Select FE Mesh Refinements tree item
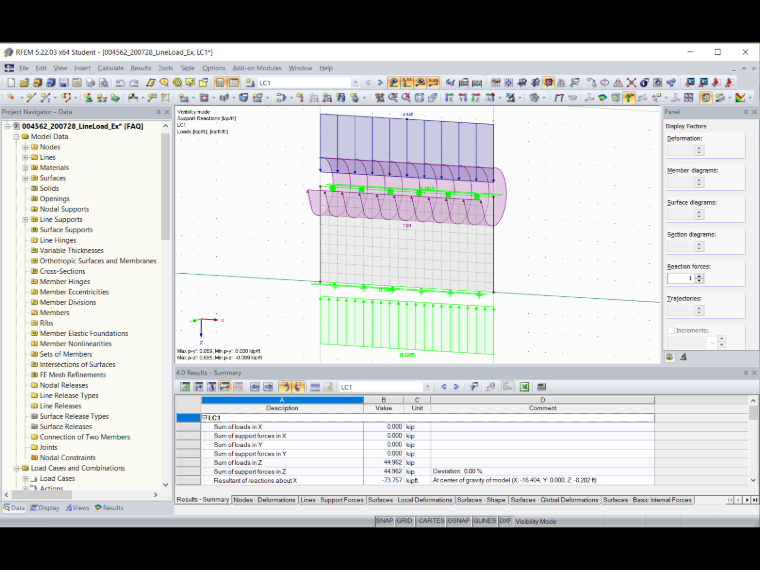 (x=73, y=375)
